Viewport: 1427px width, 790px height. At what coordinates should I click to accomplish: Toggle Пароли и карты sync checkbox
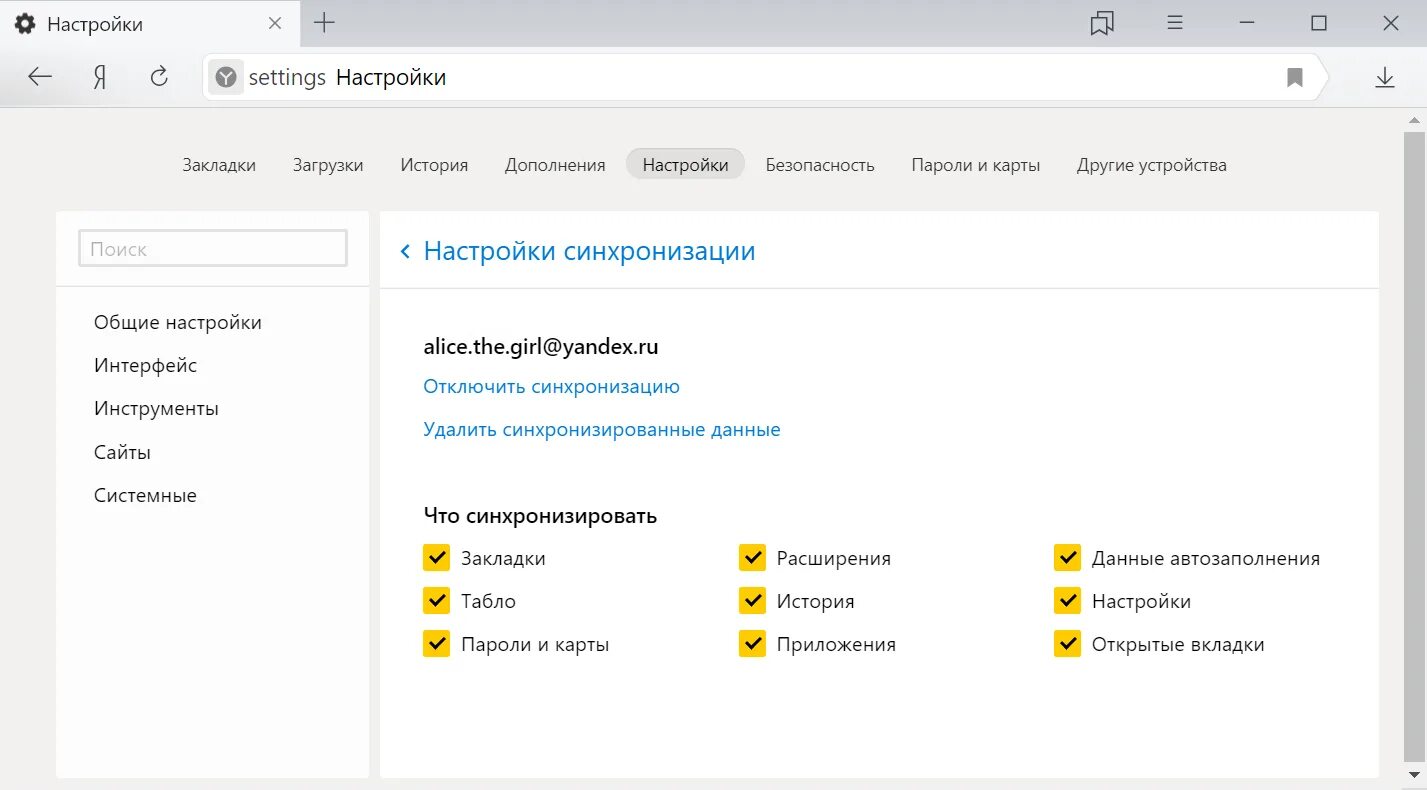tap(436, 644)
